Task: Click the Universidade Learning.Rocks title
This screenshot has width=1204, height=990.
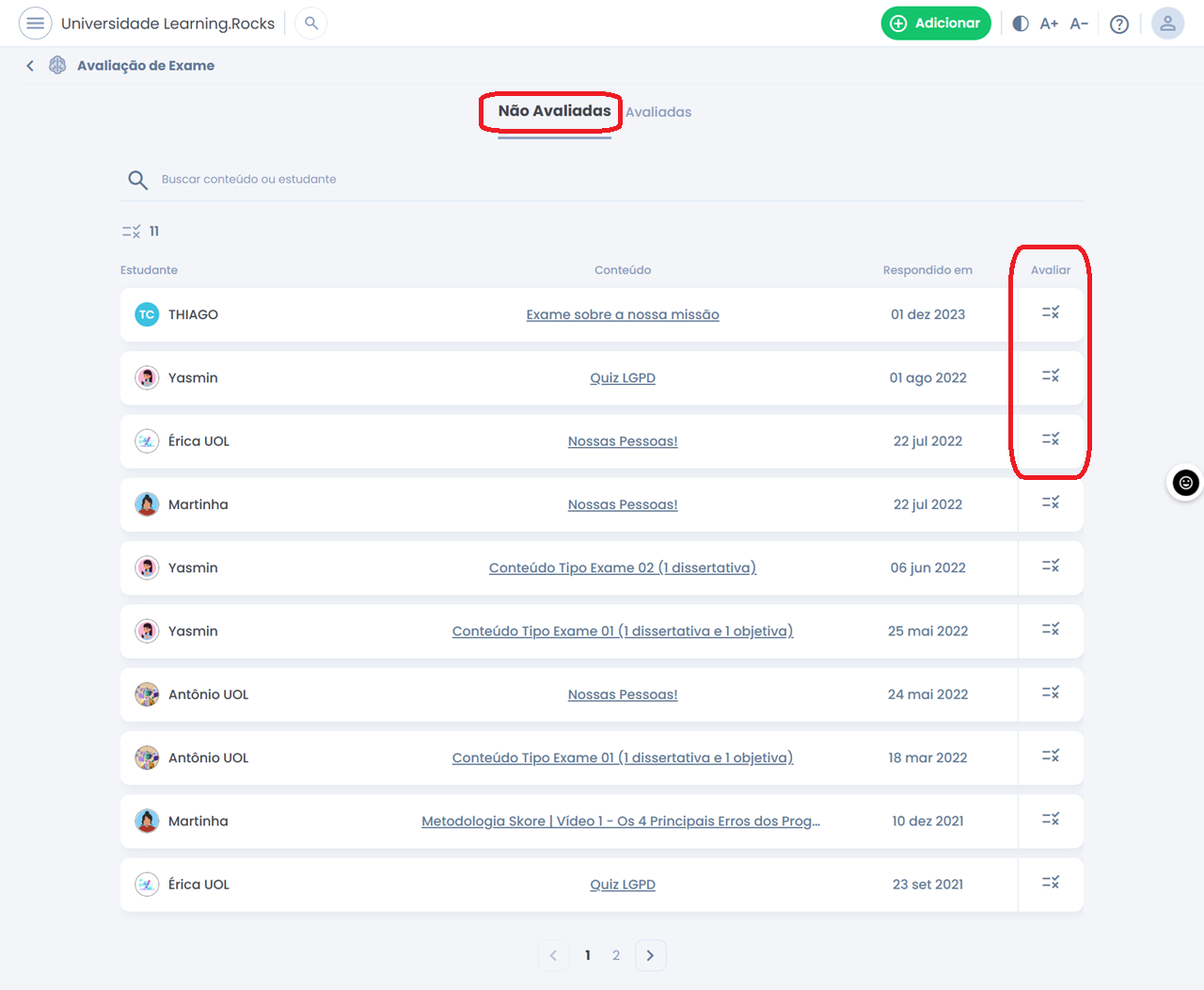Action: [x=168, y=24]
